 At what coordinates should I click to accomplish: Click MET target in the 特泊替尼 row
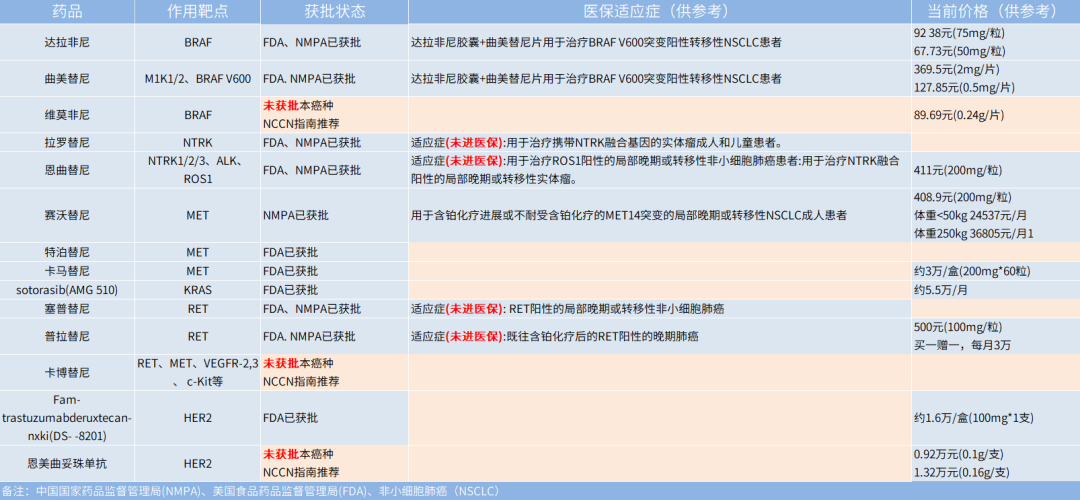pos(198,252)
